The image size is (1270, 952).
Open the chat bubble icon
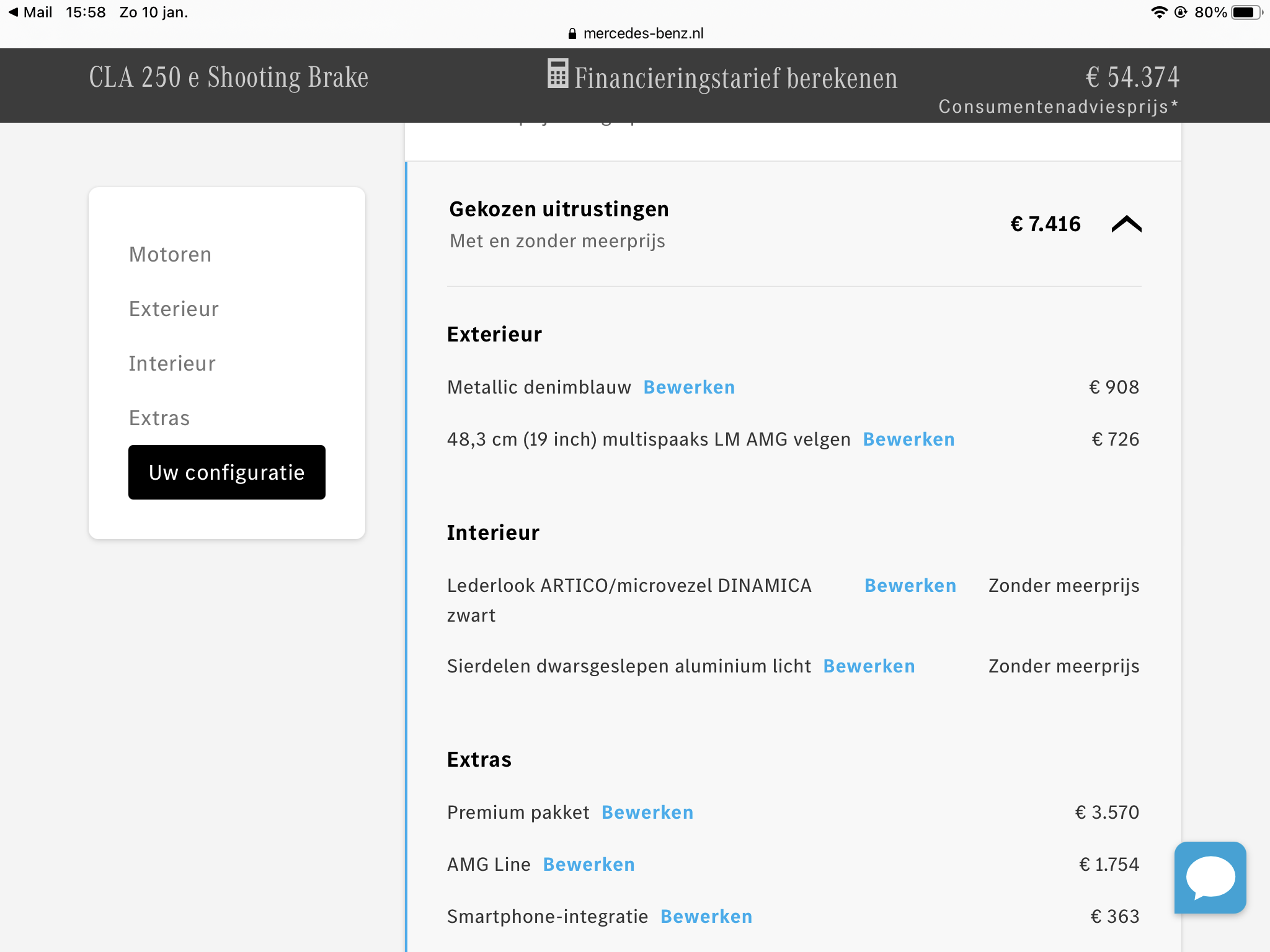pyautogui.click(x=1210, y=877)
